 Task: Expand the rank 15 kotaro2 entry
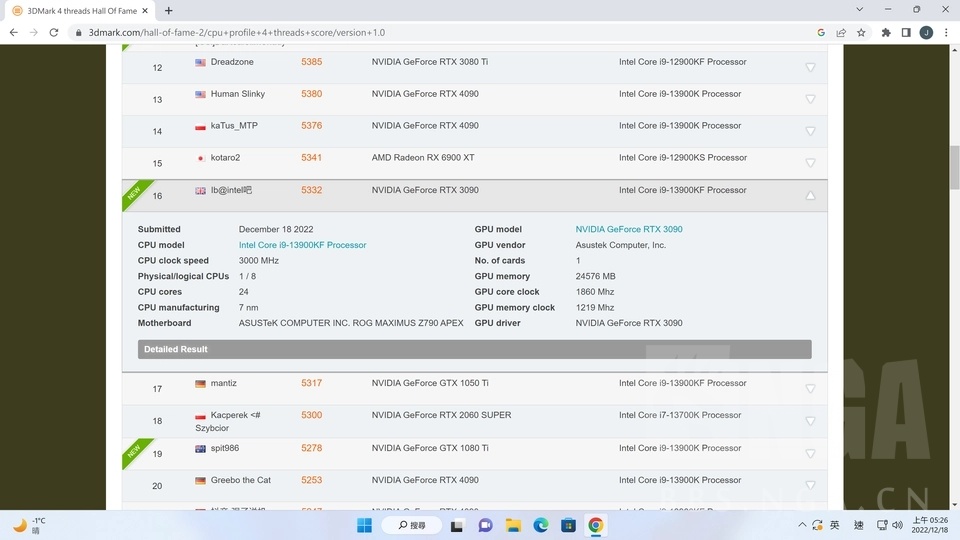[810, 163]
